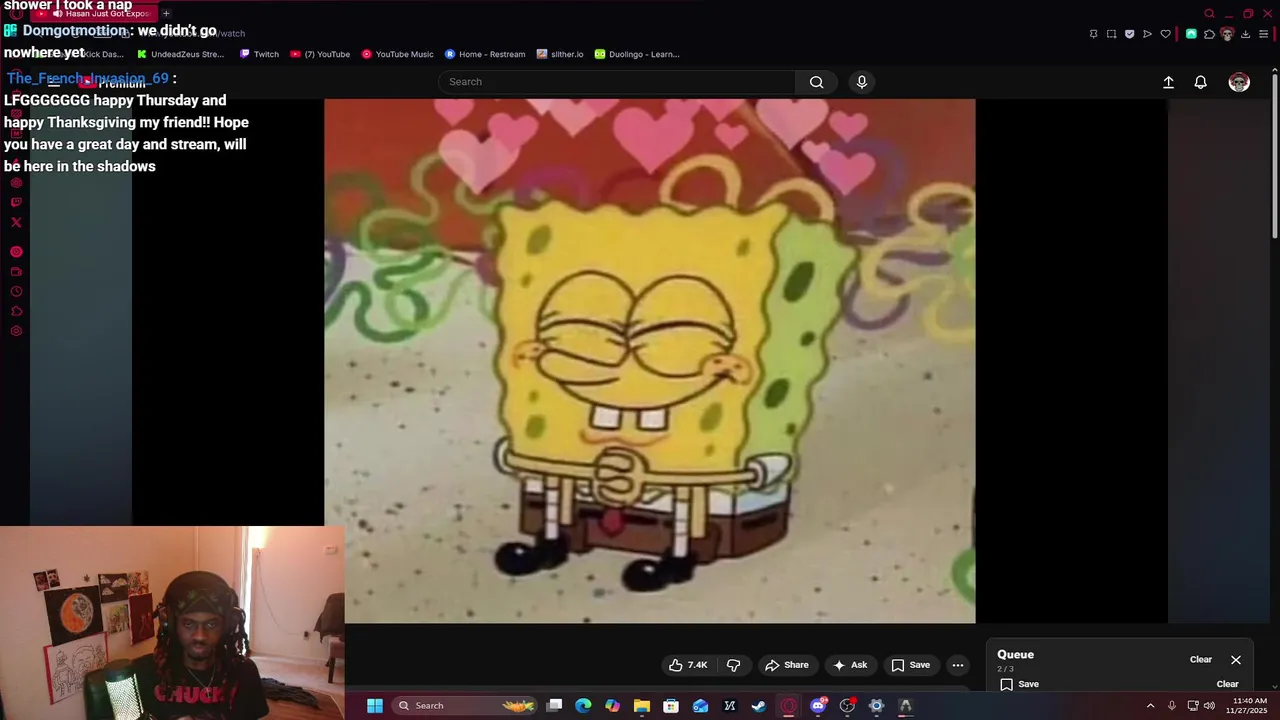Save the video via the action bar Save
The image size is (1280, 720).
[x=910, y=665]
